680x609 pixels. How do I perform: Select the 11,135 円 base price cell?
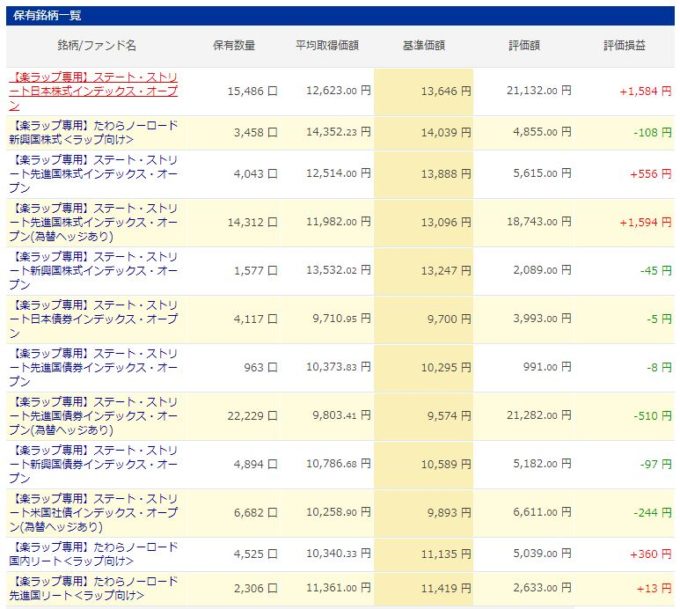click(x=446, y=554)
